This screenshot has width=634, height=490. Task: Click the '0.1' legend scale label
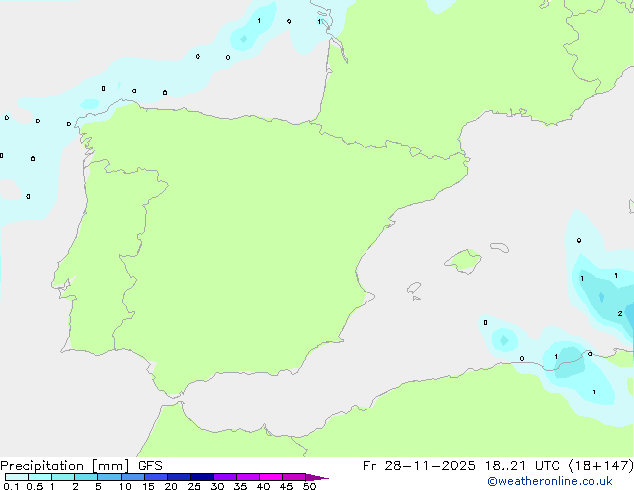[x=10, y=486]
